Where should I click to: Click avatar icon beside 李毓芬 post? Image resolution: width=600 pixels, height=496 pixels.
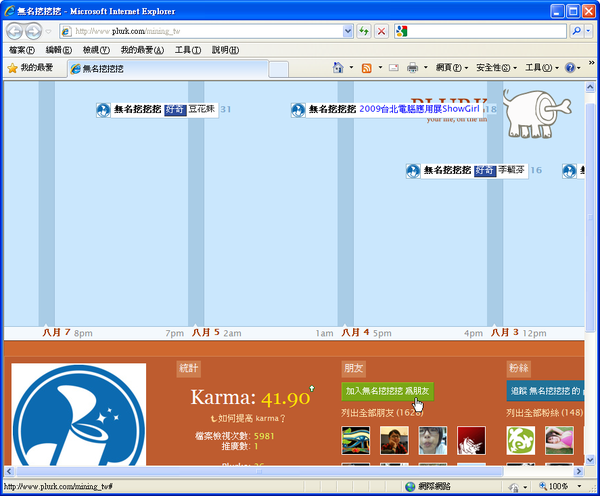coord(413,171)
